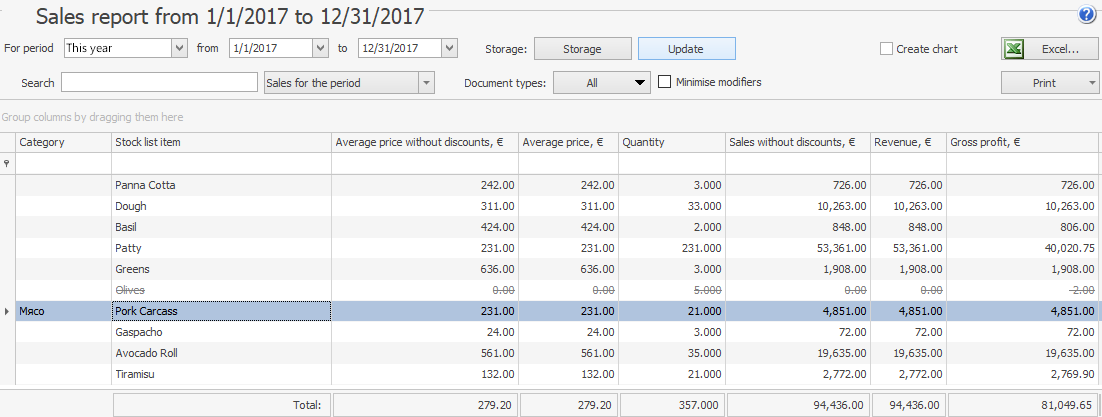Expand the from date picker arrow
1102x417 pixels.
coord(320,48)
